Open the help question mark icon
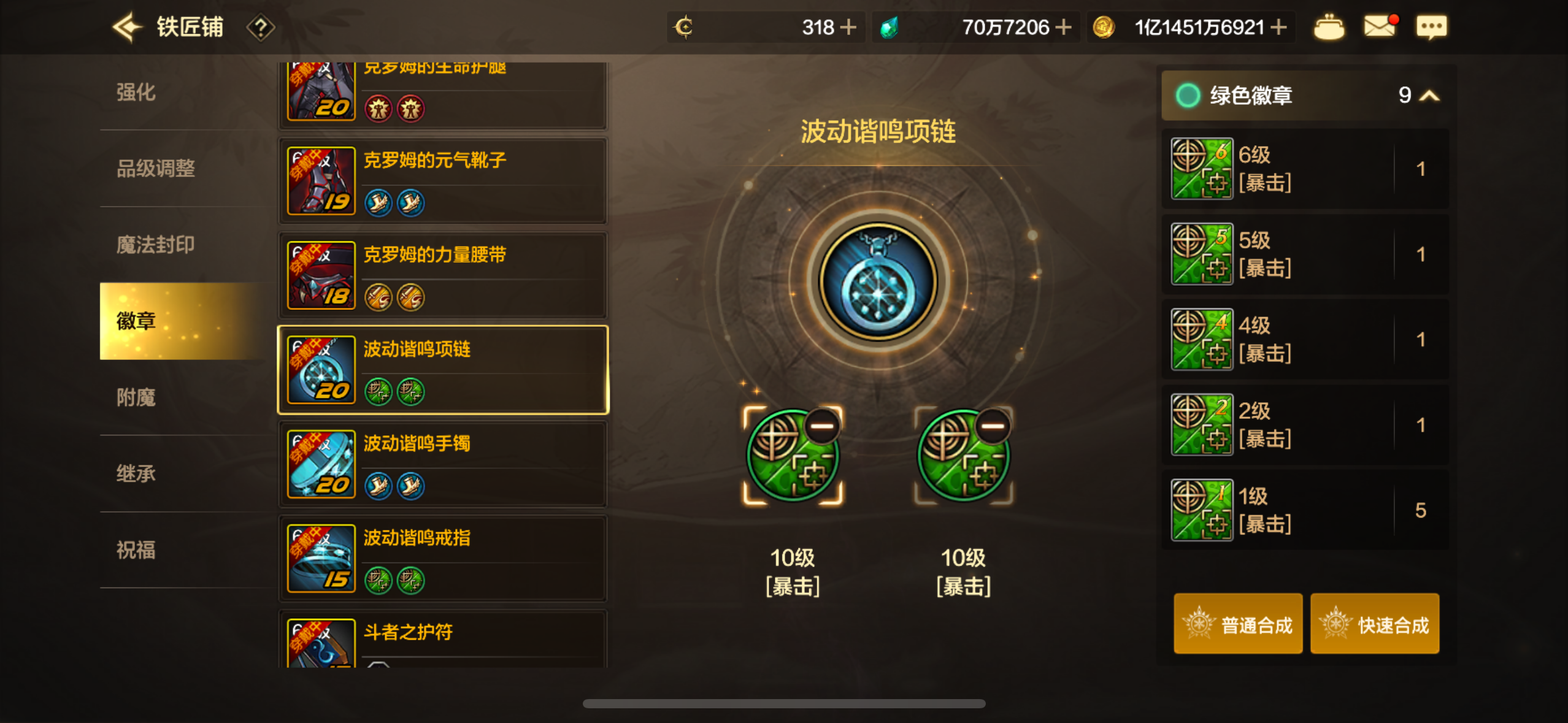This screenshot has height=723, width=1568. click(261, 28)
